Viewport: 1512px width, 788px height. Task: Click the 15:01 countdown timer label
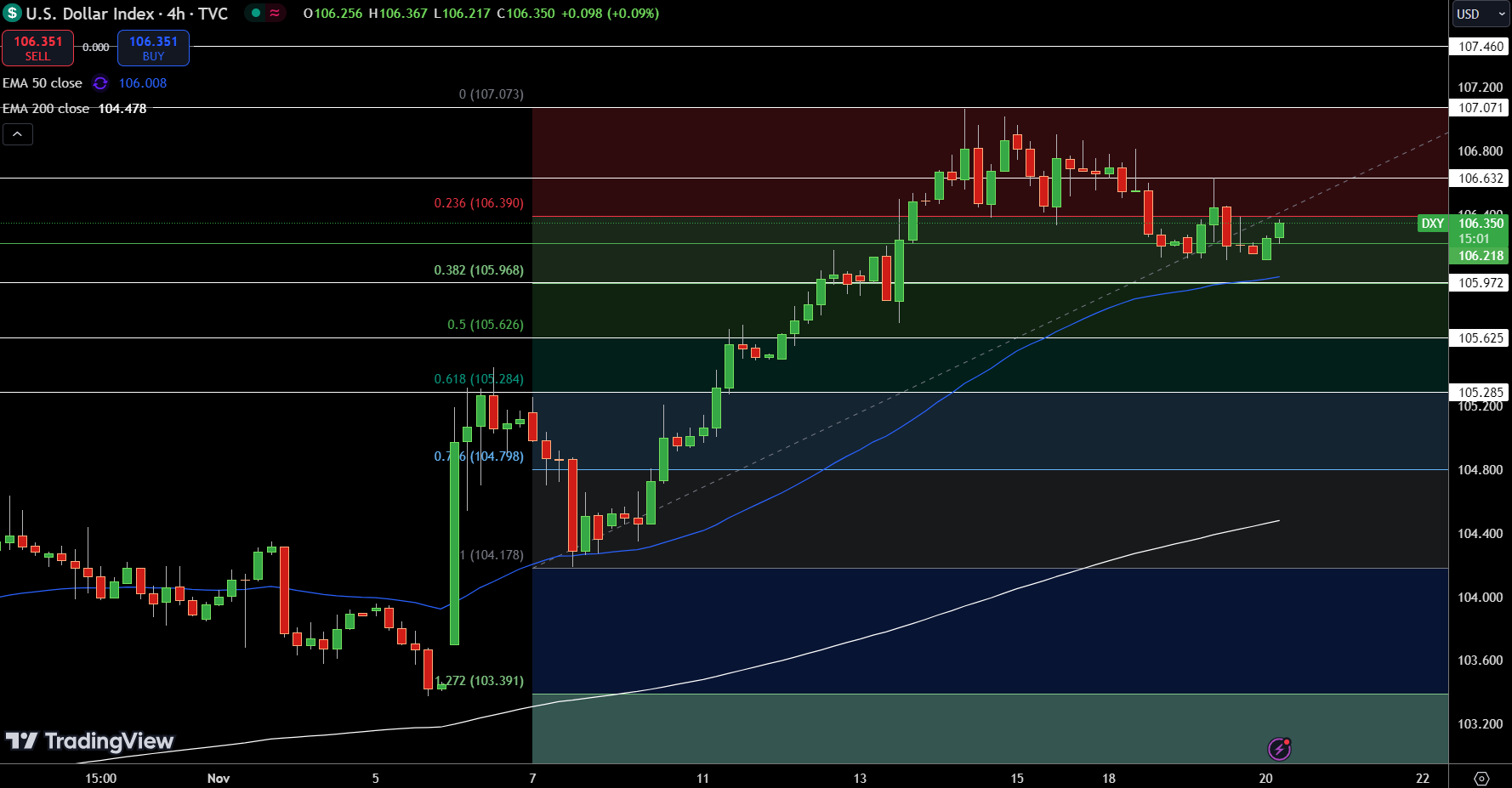pos(1474,240)
